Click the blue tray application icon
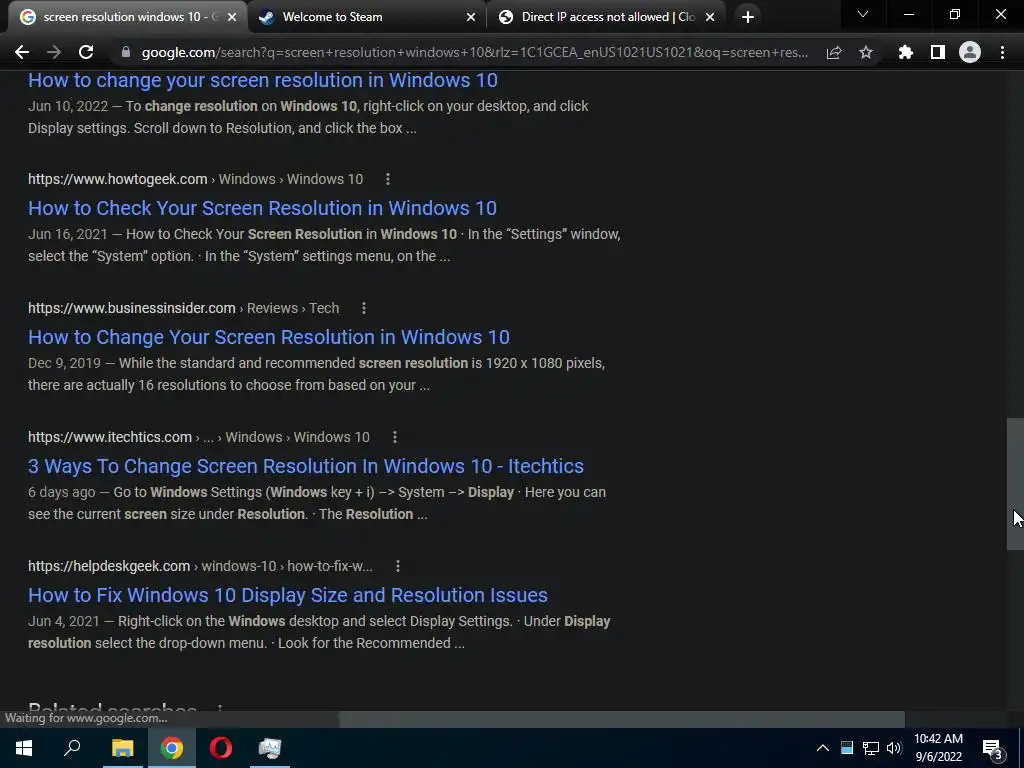 click(x=847, y=748)
